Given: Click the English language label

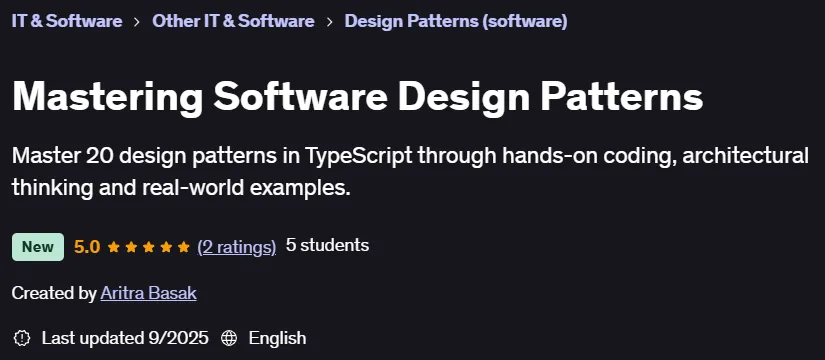Looking at the screenshot, I should [277, 338].
